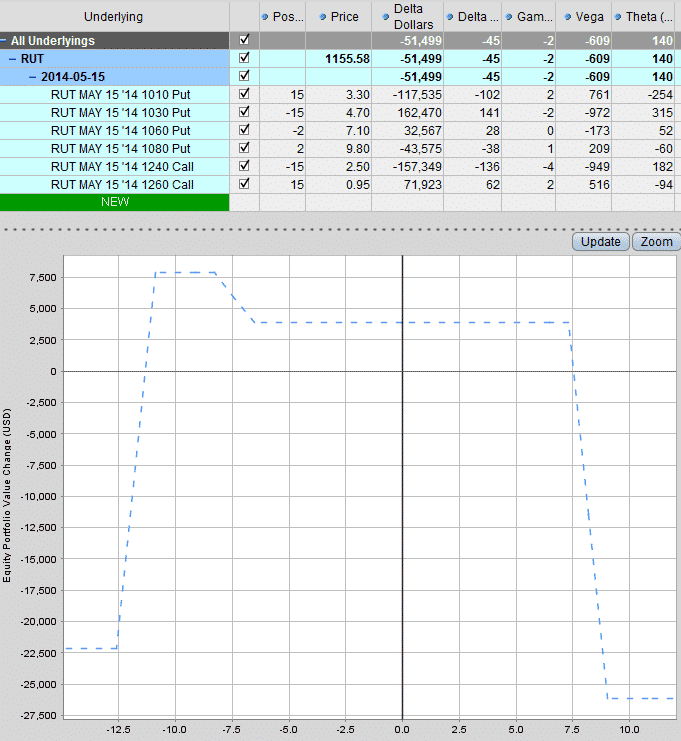Image resolution: width=681 pixels, height=741 pixels.
Task: Uncheck the 1010 Put checkbox
Action: (244, 94)
